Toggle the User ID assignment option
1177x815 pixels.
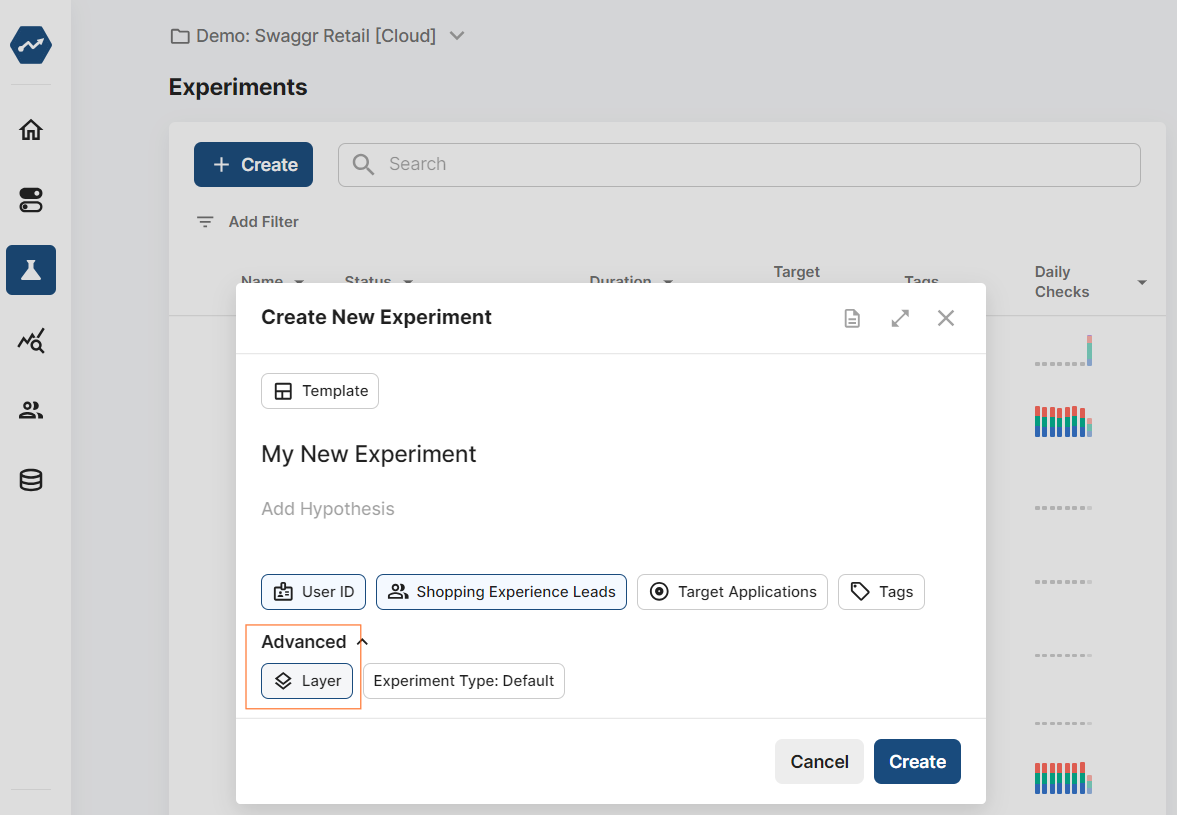[313, 591]
